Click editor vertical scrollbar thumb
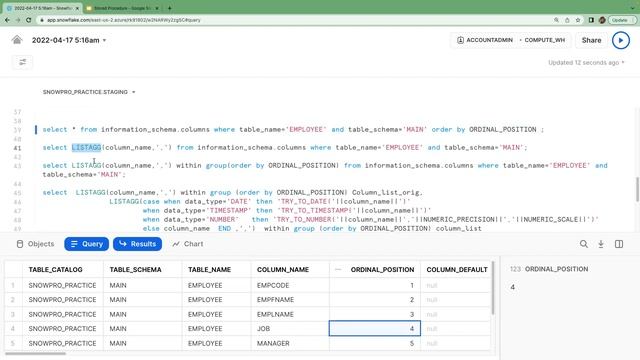The image size is (640, 360). pyautogui.click(x=637, y=189)
